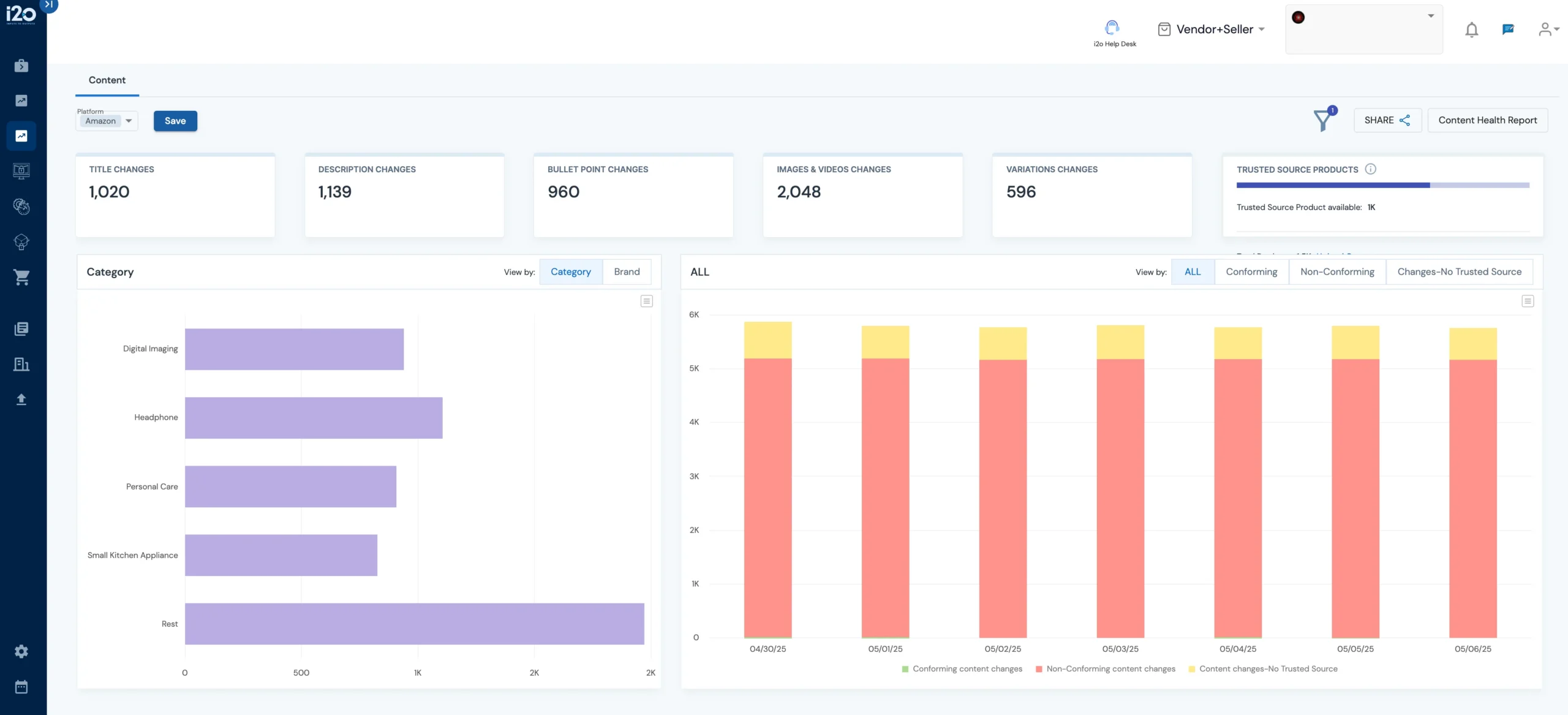
Task: Open the Platform Amazon dropdown
Action: pyautogui.click(x=107, y=121)
